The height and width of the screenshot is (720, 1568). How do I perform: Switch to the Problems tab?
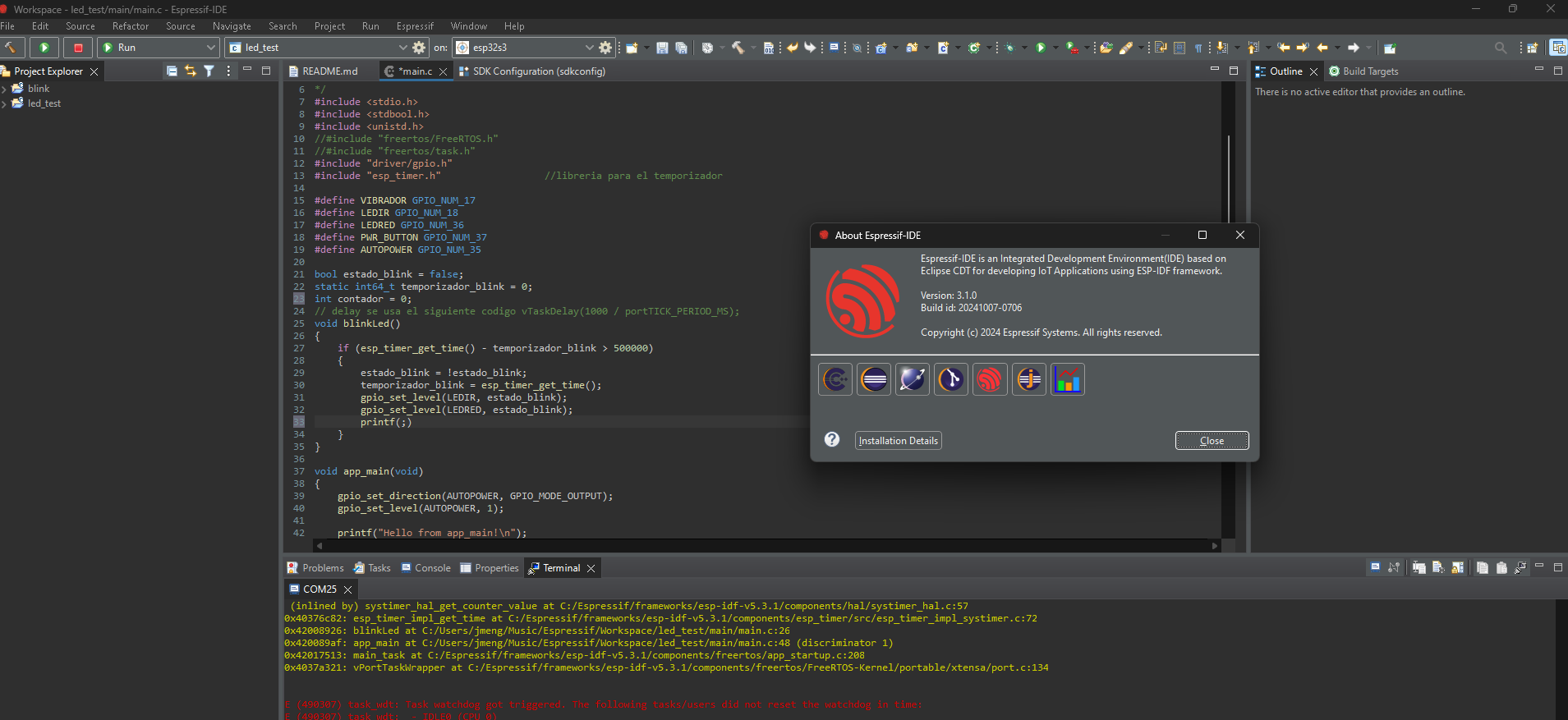click(x=315, y=568)
